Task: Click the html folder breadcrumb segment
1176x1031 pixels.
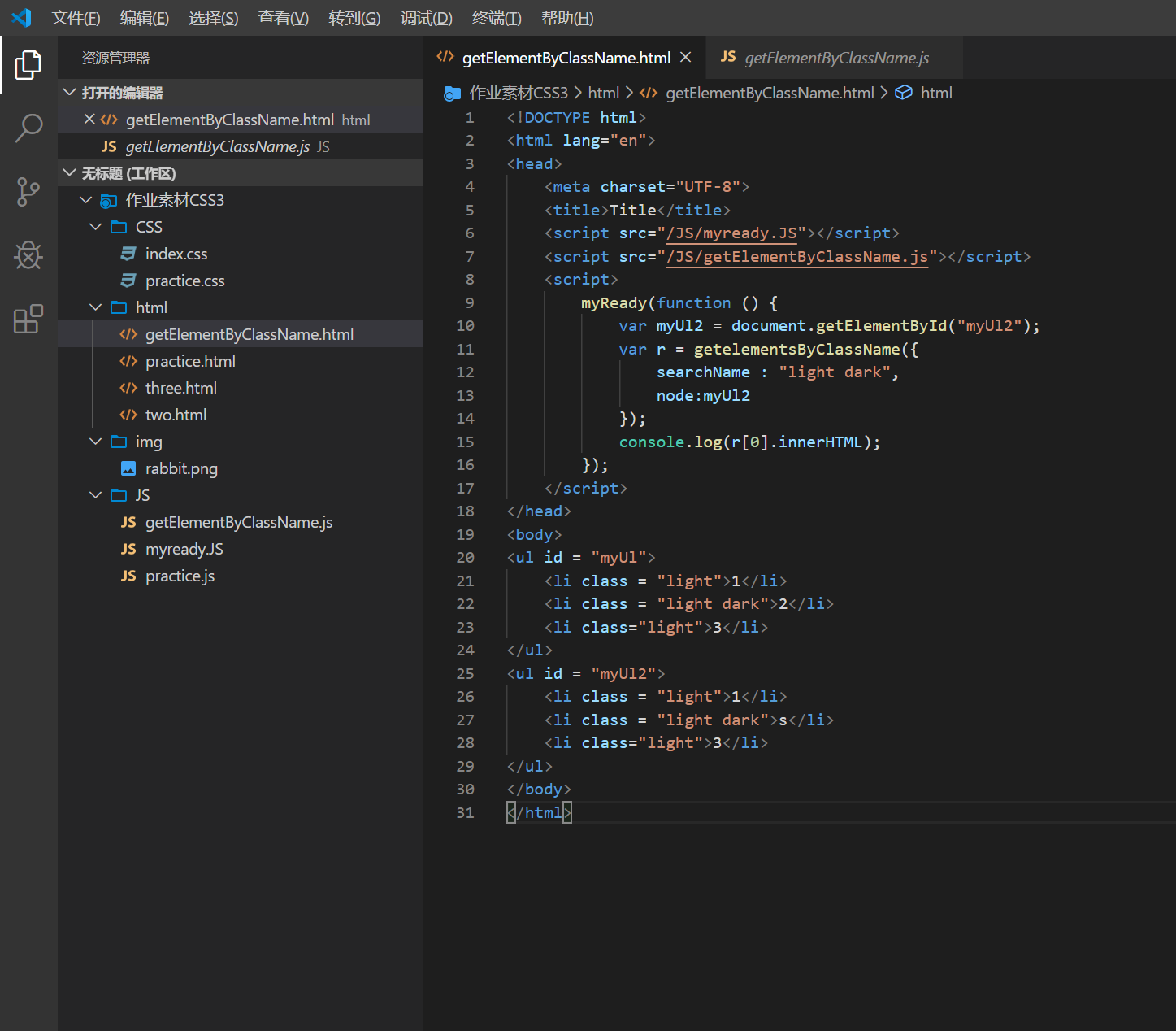Action: tap(603, 93)
